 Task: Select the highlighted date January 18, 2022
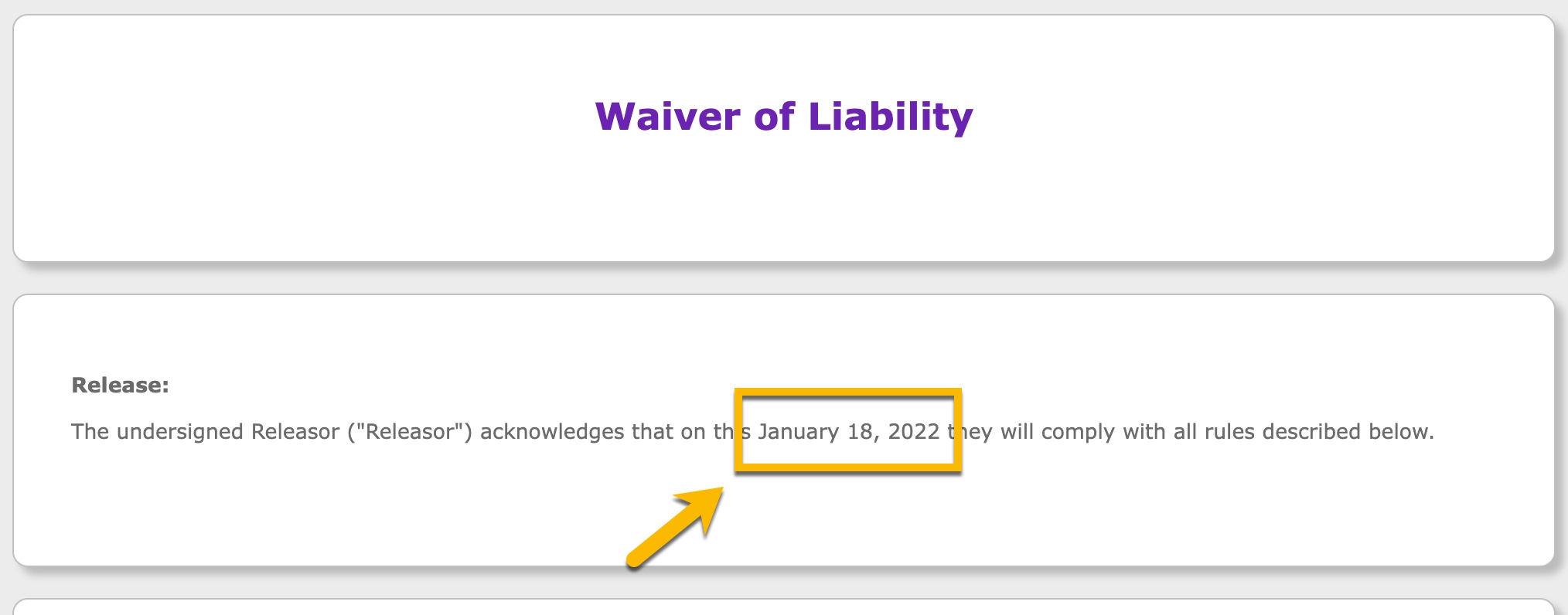pos(848,431)
